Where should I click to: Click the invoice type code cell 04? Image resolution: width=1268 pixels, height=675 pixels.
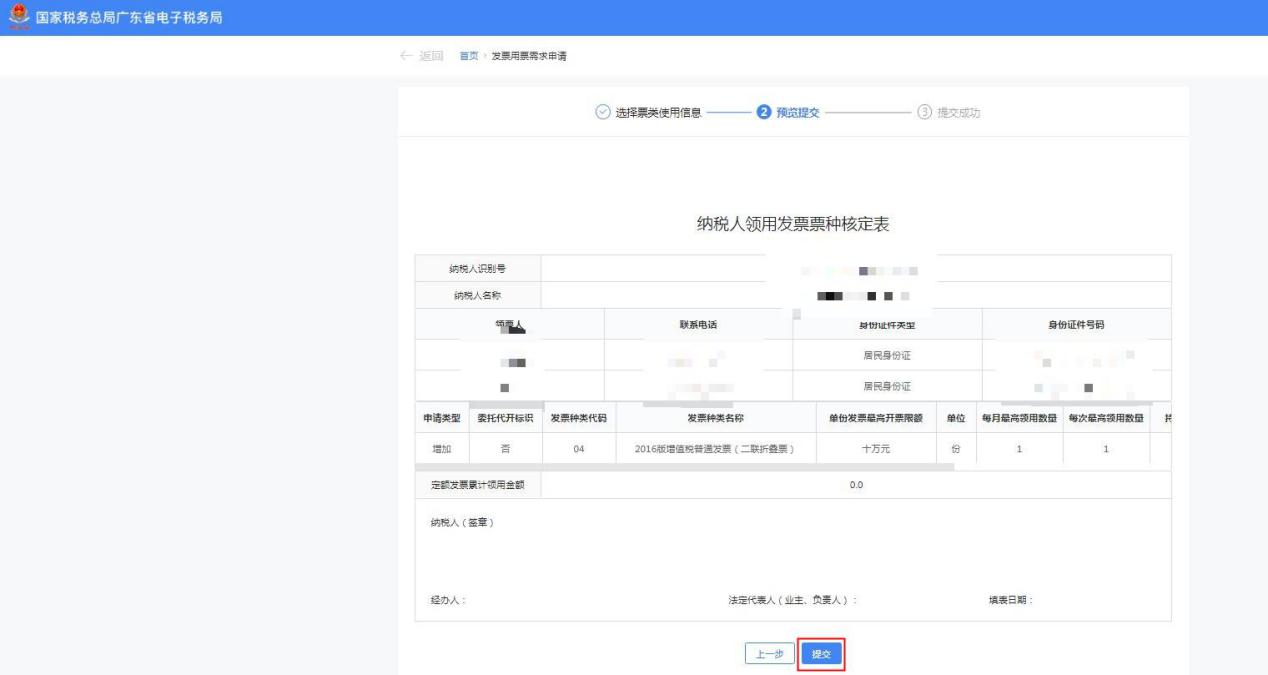(x=578, y=449)
